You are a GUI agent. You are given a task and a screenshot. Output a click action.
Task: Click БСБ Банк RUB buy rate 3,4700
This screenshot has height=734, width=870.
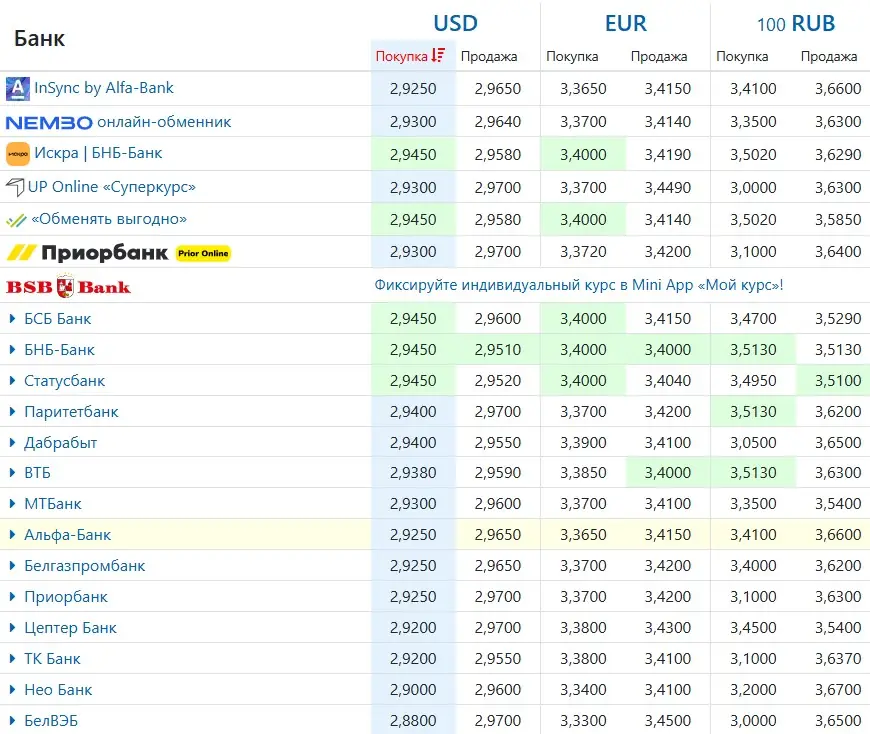click(753, 319)
